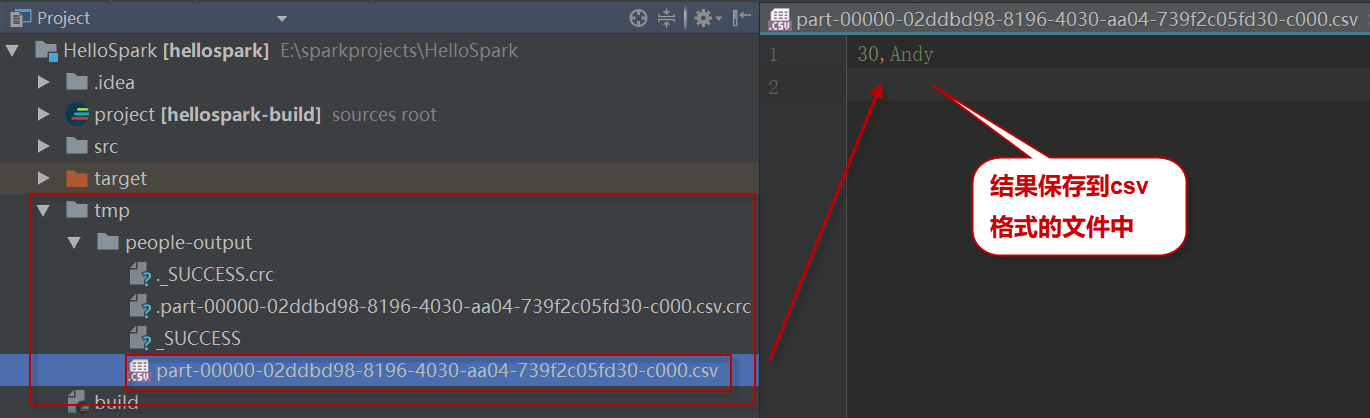Image resolution: width=1370 pixels, height=418 pixels.
Task: Click on the text 30,Andy in the editor
Action: (x=895, y=55)
